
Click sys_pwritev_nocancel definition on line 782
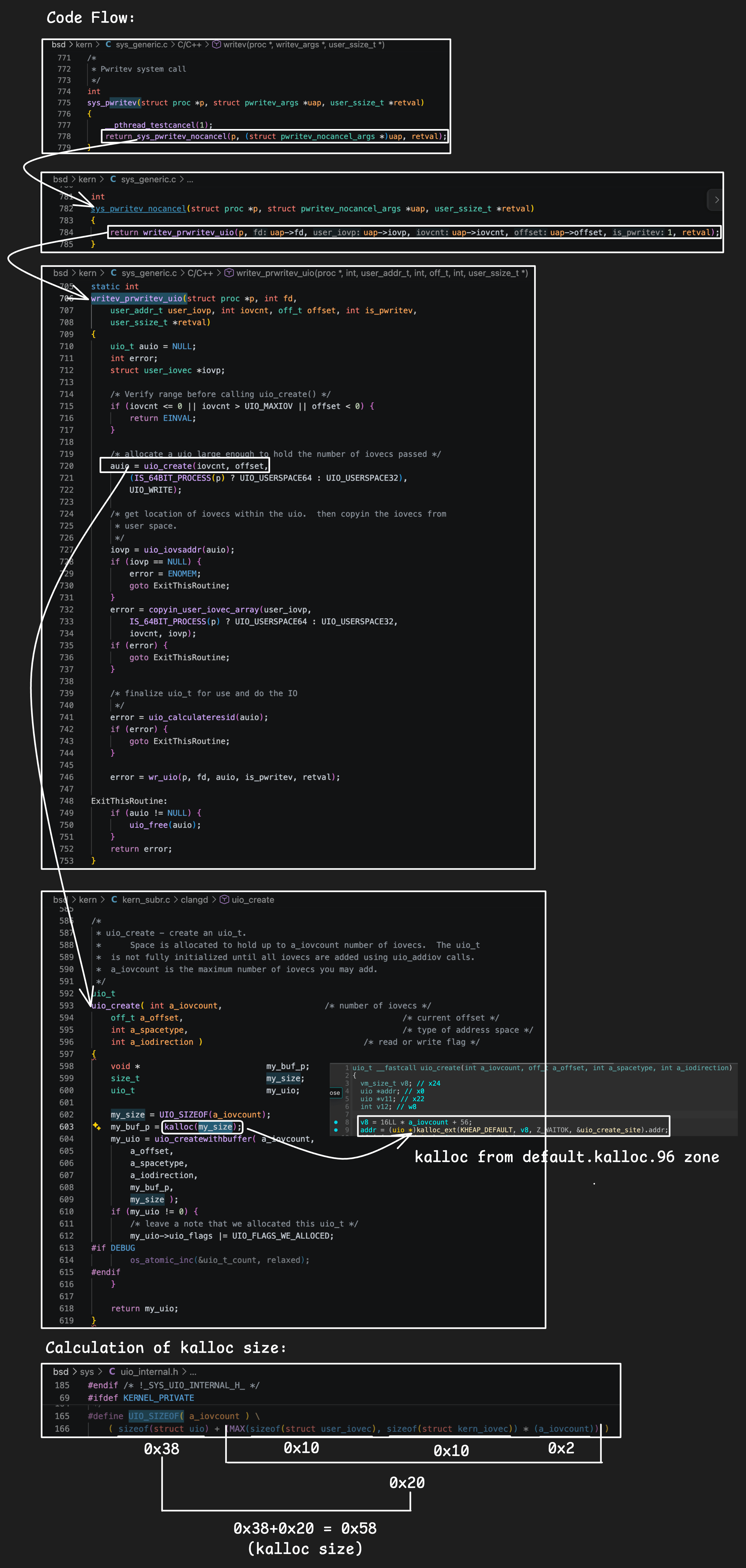coord(138,209)
